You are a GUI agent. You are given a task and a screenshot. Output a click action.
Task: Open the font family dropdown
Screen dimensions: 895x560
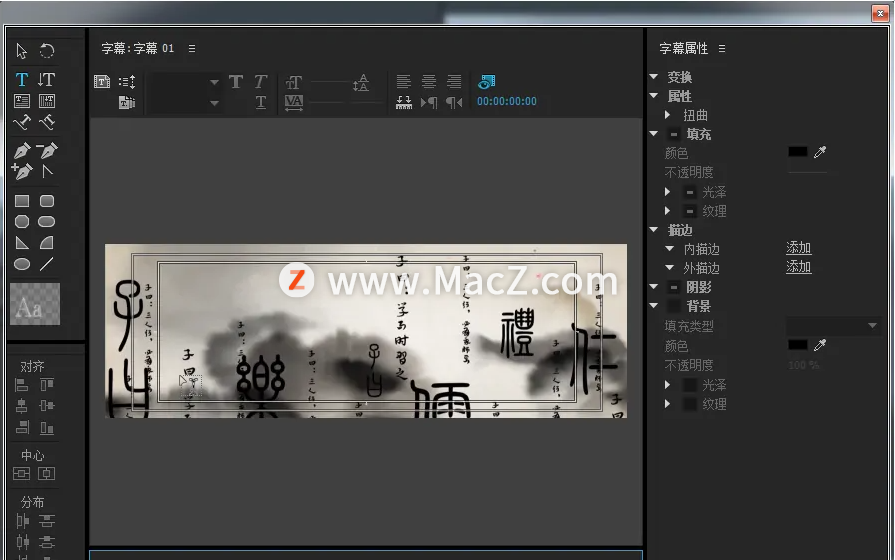pyautogui.click(x=214, y=82)
